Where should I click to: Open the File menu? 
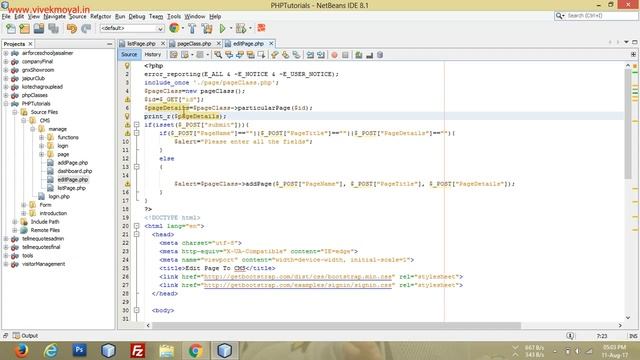click(x=6, y=16)
